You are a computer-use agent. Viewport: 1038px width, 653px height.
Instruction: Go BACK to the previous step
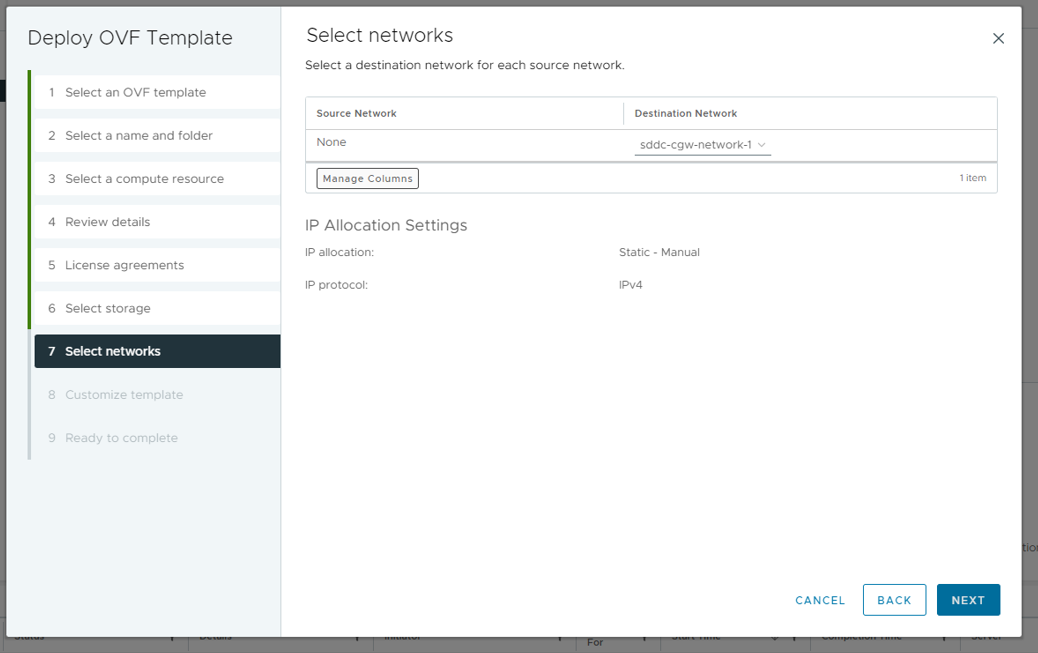894,600
